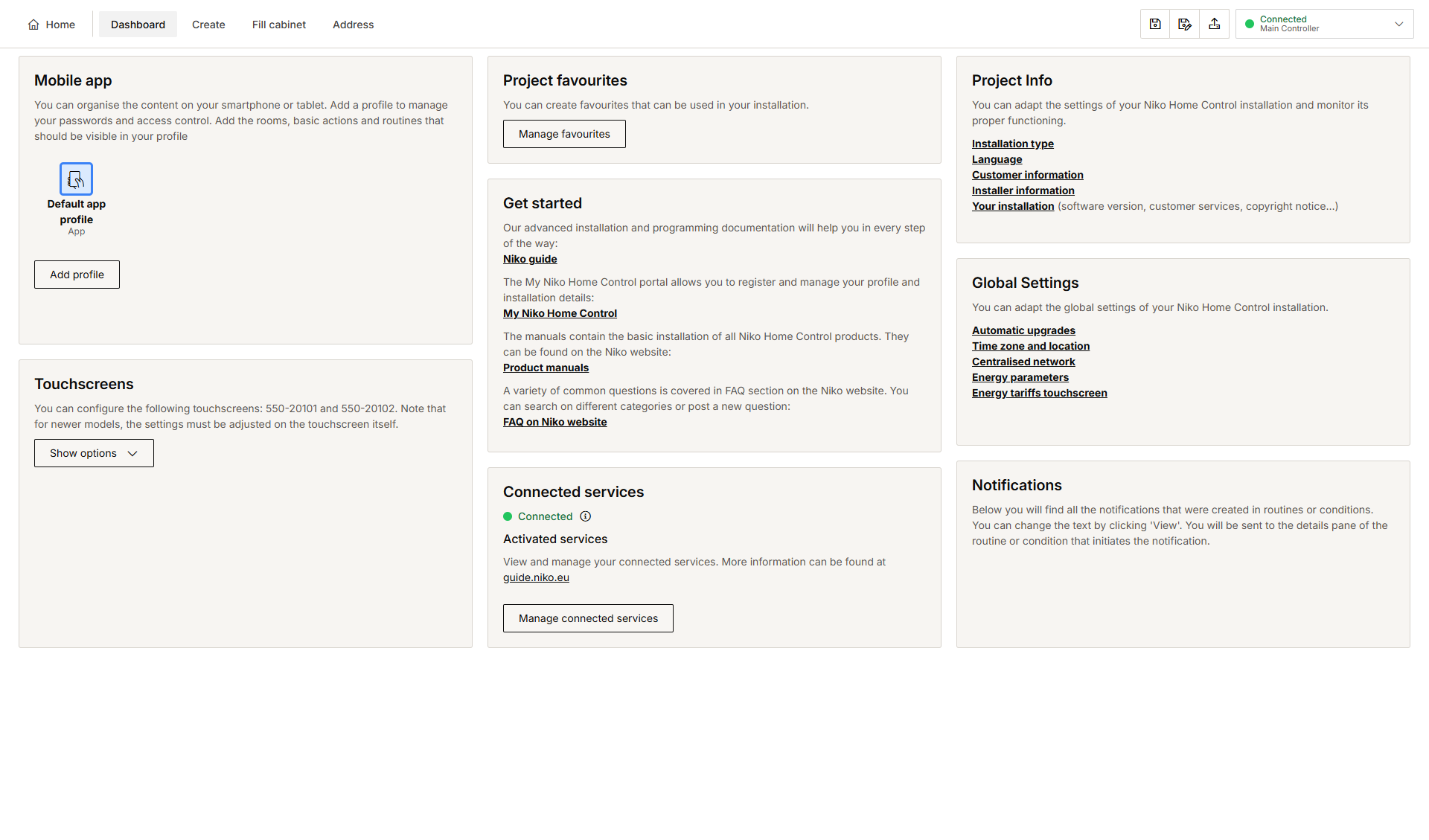Open the Time zone and location link
The width and height of the screenshot is (1429, 840).
1031,346
